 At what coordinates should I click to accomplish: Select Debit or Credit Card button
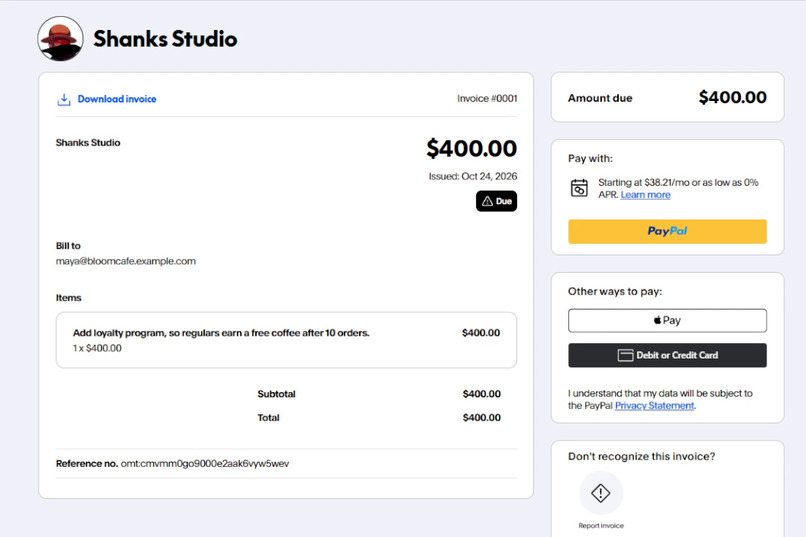pyautogui.click(x=667, y=355)
